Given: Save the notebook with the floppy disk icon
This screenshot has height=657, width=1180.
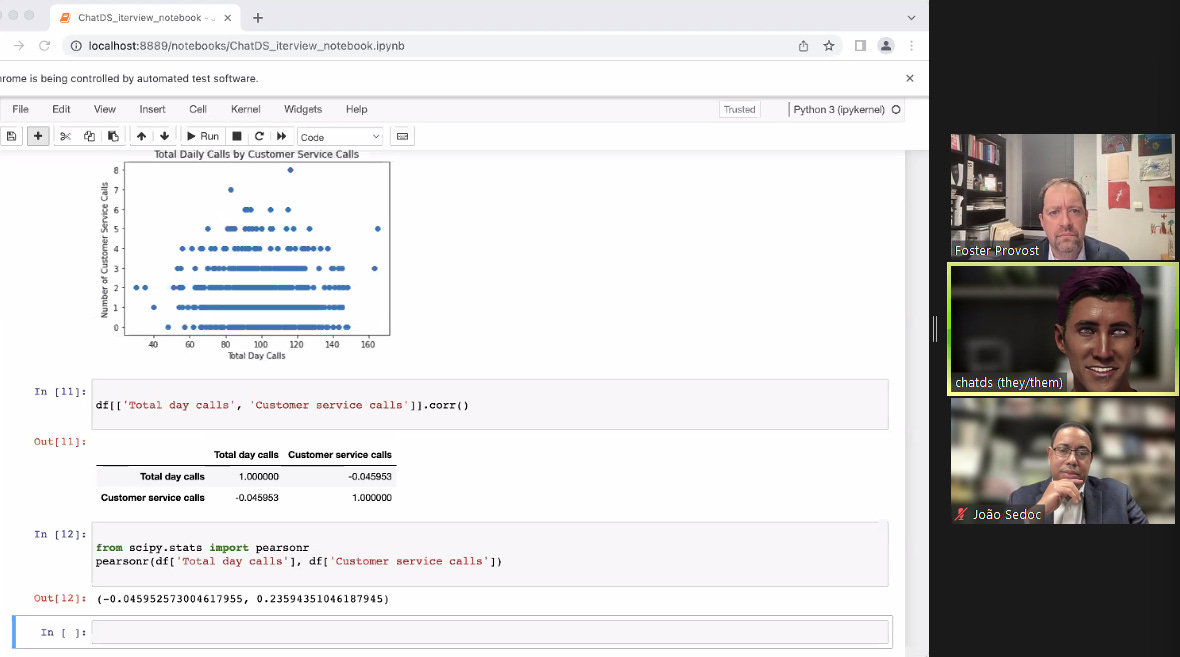Looking at the screenshot, I should click(x=12, y=136).
